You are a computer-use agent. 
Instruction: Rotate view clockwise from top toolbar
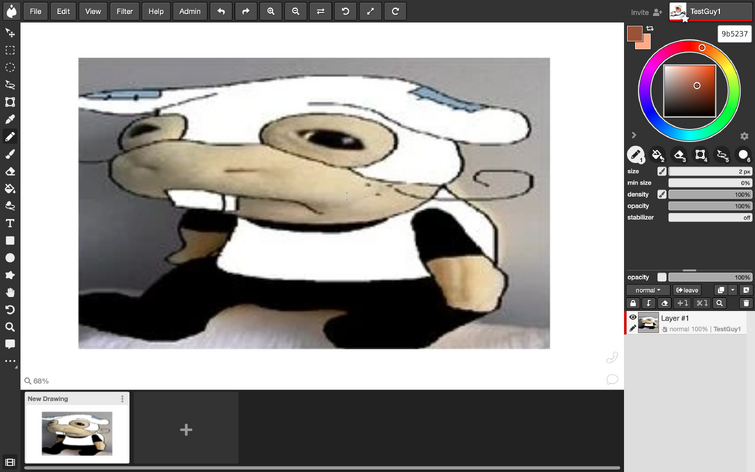395,11
